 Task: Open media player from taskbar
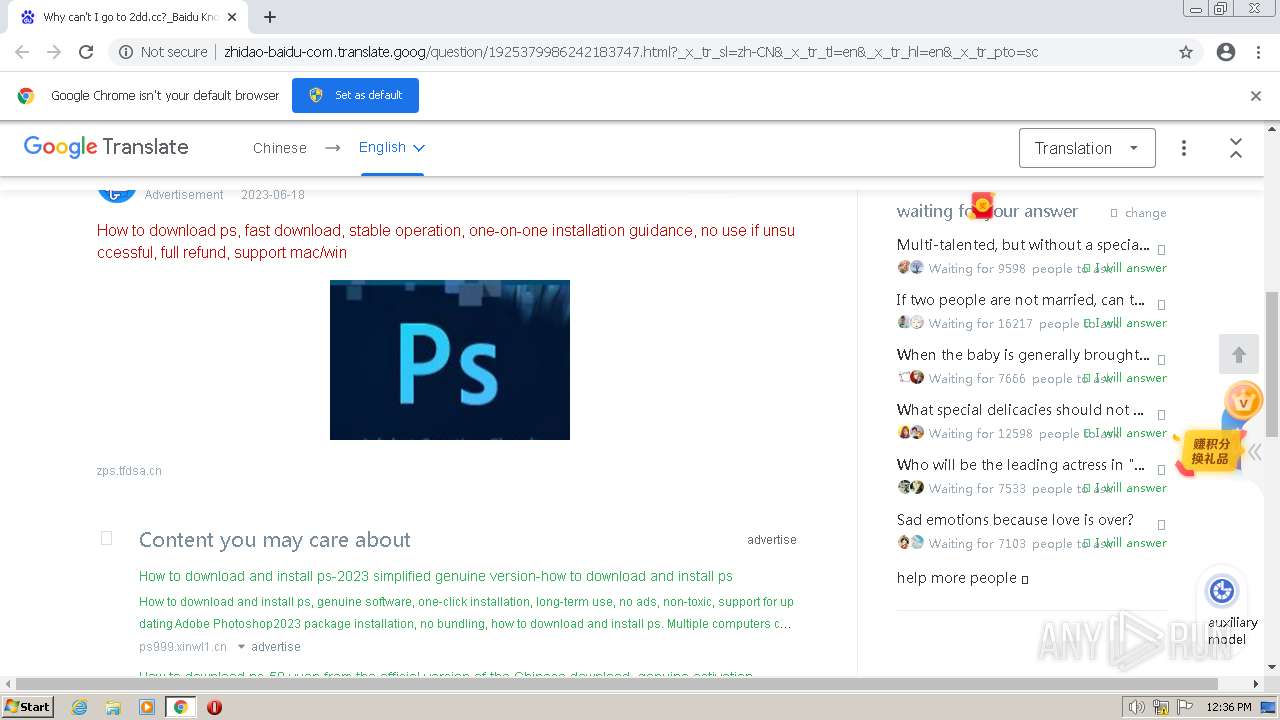[x=147, y=707]
